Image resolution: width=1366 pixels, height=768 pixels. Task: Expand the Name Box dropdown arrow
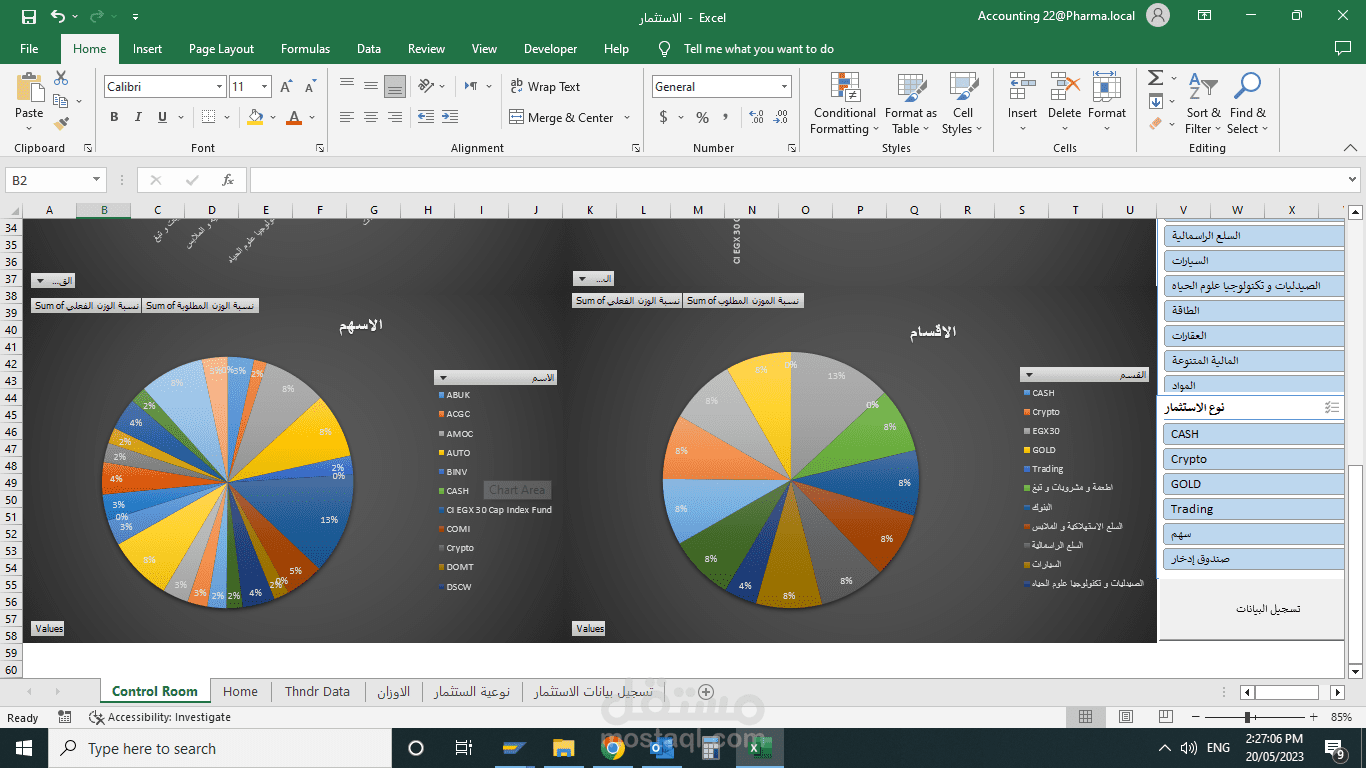(97, 180)
